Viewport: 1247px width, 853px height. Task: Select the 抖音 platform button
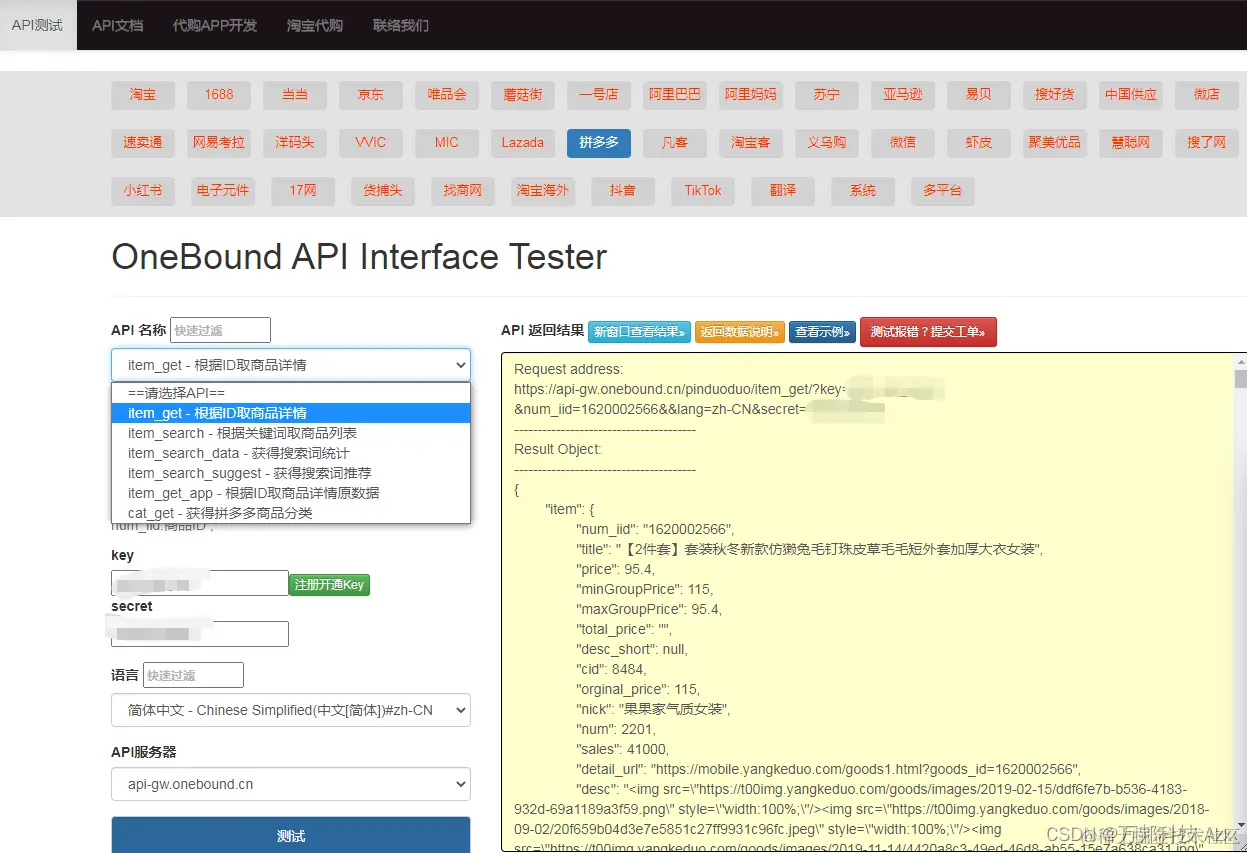pyautogui.click(x=623, y=191)
